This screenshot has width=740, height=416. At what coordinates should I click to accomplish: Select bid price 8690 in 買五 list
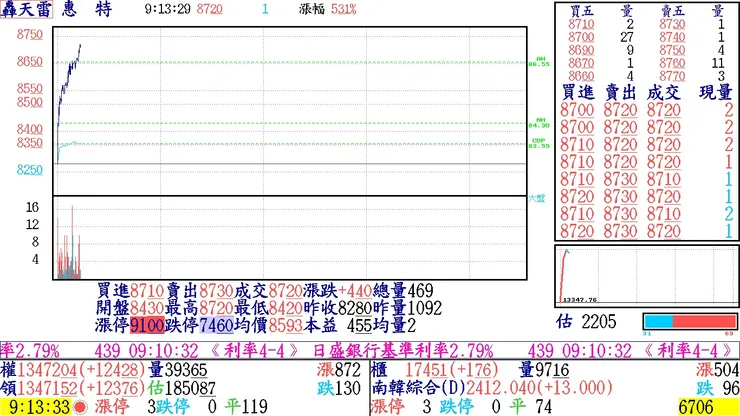click(581, 50)
